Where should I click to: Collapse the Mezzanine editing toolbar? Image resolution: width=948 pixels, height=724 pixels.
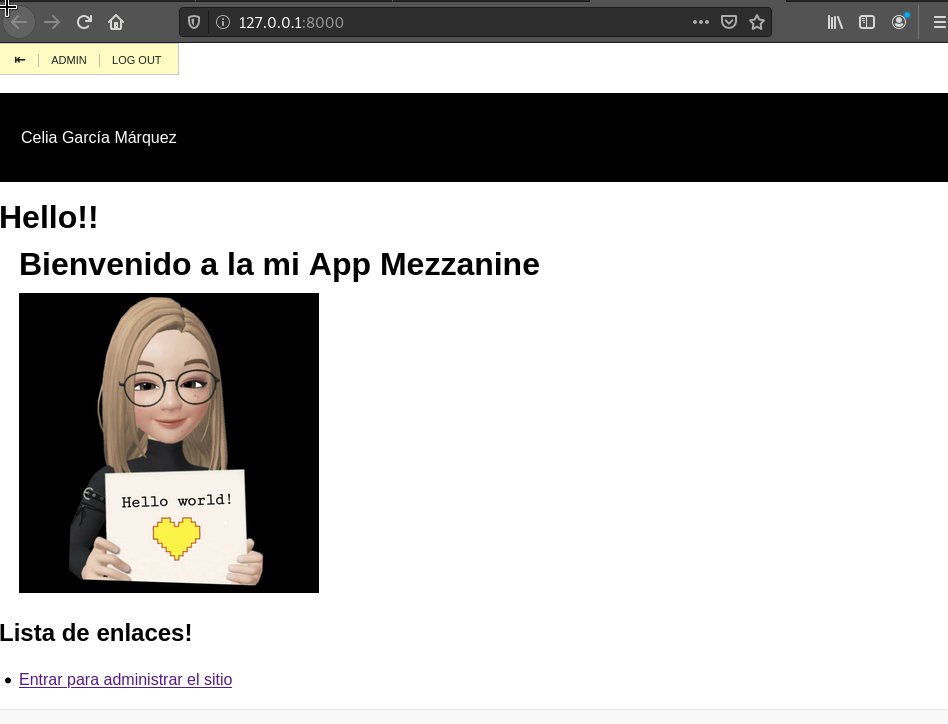tap(19, 60)
